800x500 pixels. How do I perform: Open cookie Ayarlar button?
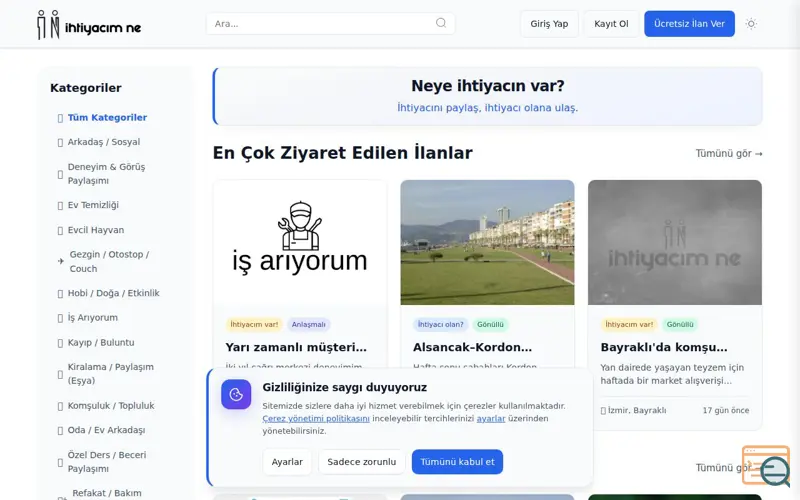tap(287, 462)
